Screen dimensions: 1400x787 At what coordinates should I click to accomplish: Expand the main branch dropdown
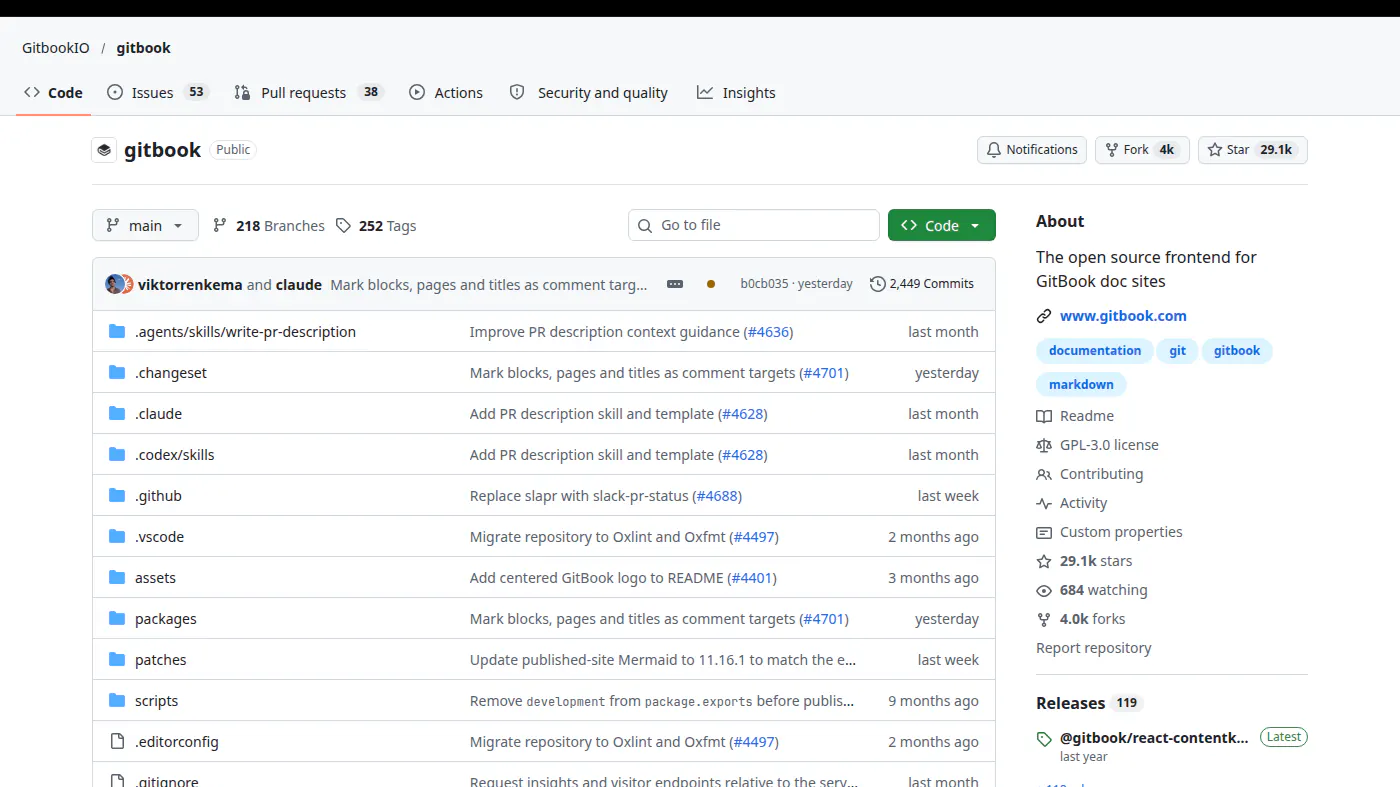point(145,225)
